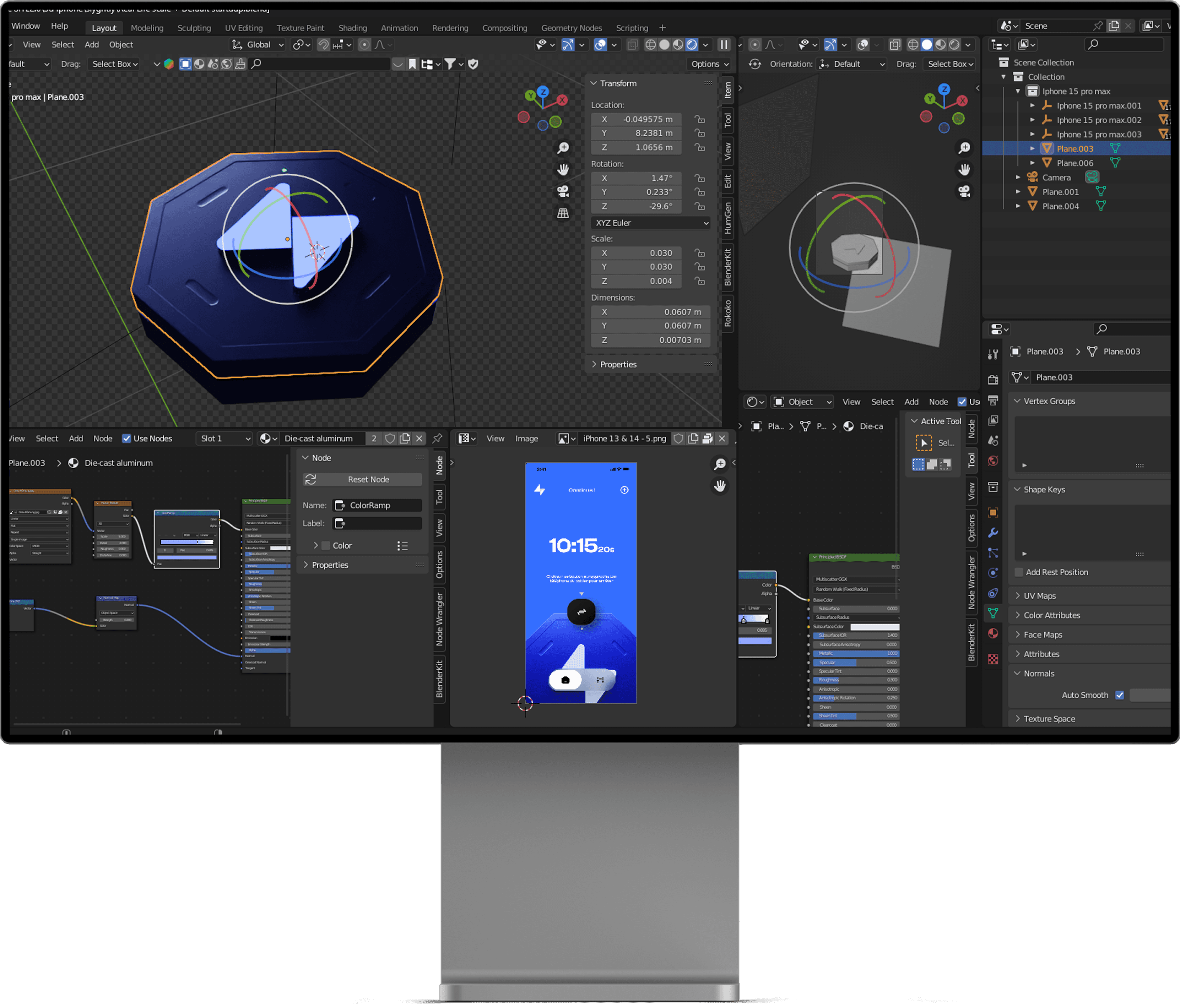Disable Auto Smooth checkbox
The width and height of the screenshot is (1180, 1008).
[x=1119, y=695]
